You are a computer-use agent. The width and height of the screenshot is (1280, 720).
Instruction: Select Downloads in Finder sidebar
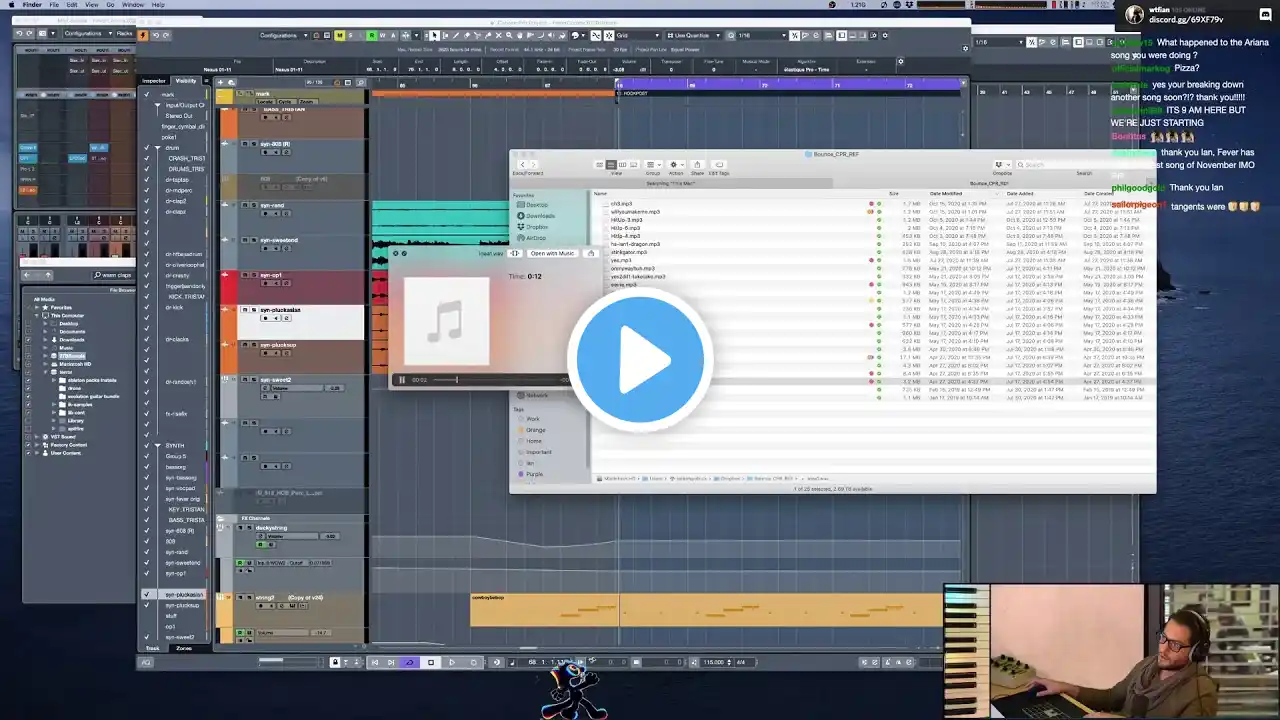point(538,216)
